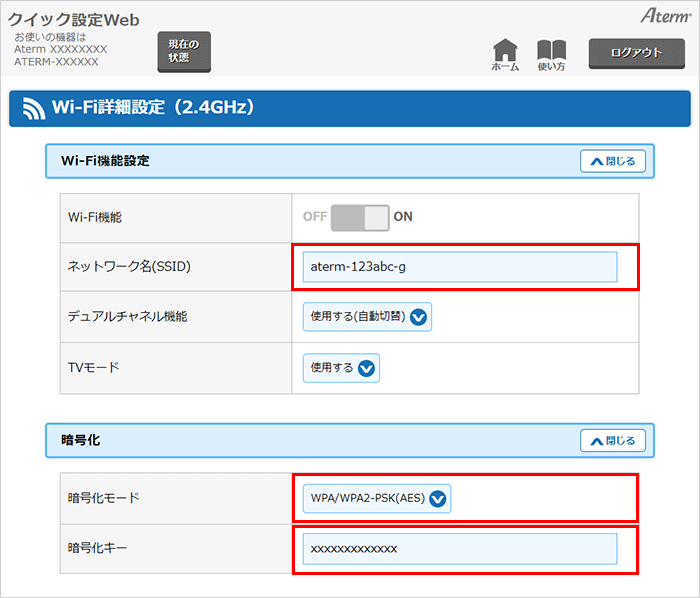Click the ON label beside Wi-Fi switch
This screenshot has height=598, width=700.
click(x=403, y=217)
